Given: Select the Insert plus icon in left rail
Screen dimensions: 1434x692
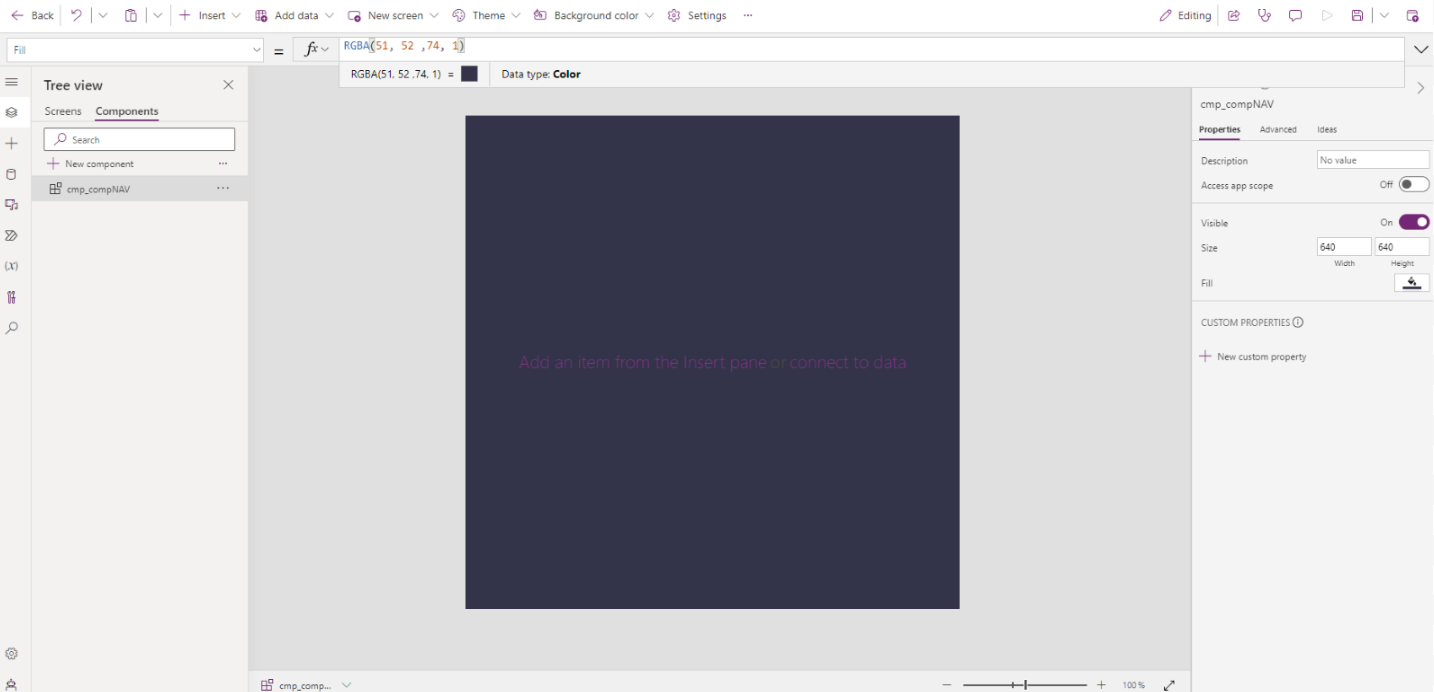Looking at the screenshot, I should tap(12, 143).
